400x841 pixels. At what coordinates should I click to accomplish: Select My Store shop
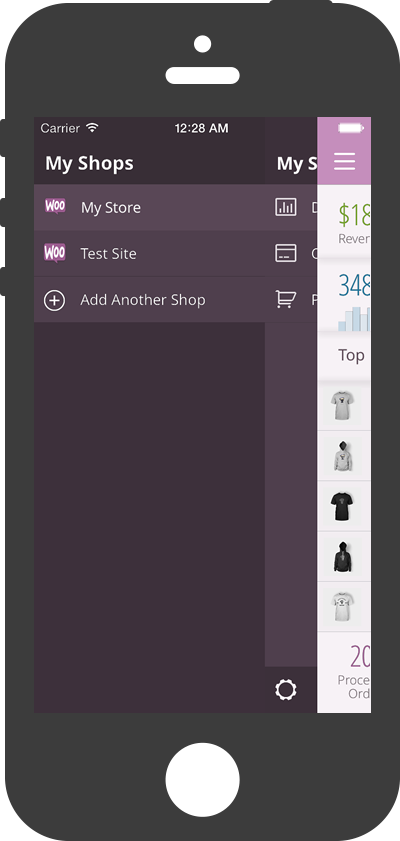click(x=176, y=208)
